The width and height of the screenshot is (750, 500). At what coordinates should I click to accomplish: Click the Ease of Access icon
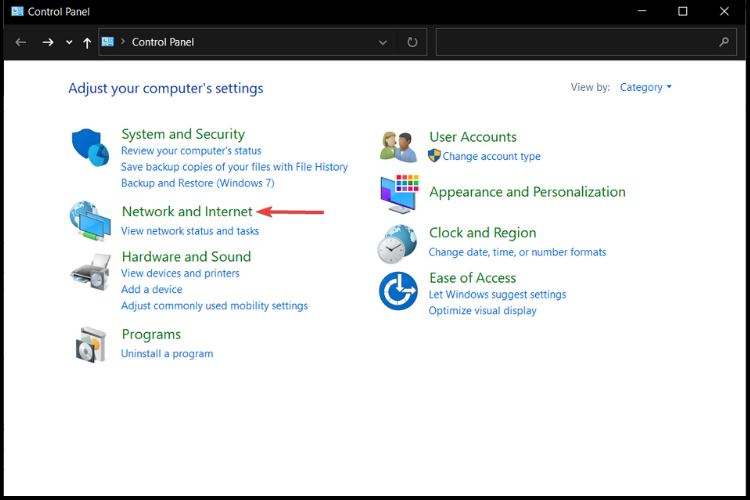pos(398,291)
